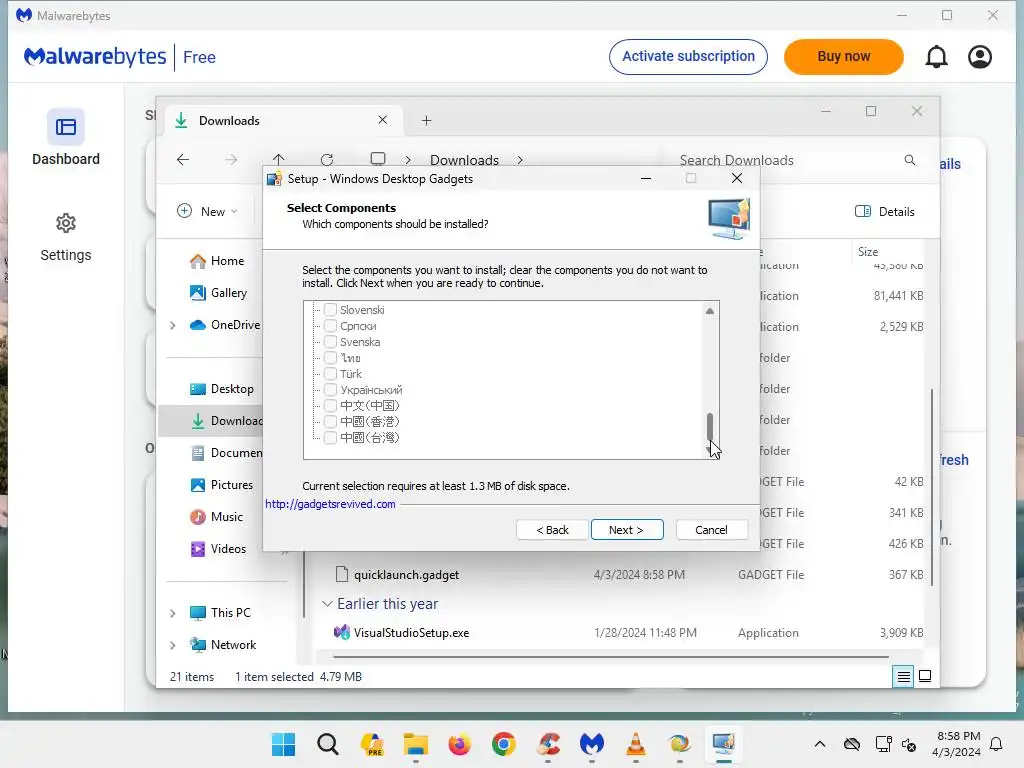Open Firefox from the taskbar

coord(460,744)
